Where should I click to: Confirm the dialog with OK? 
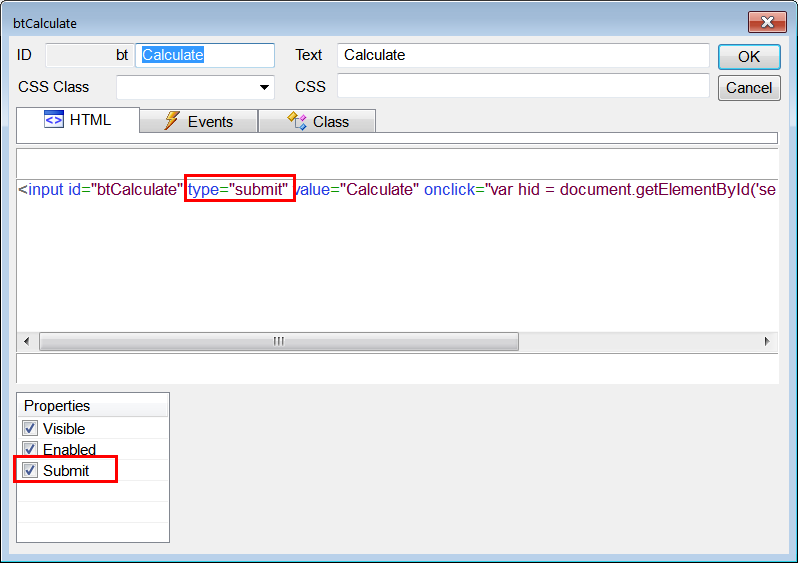pyautogui.click(x=749, y=57)
